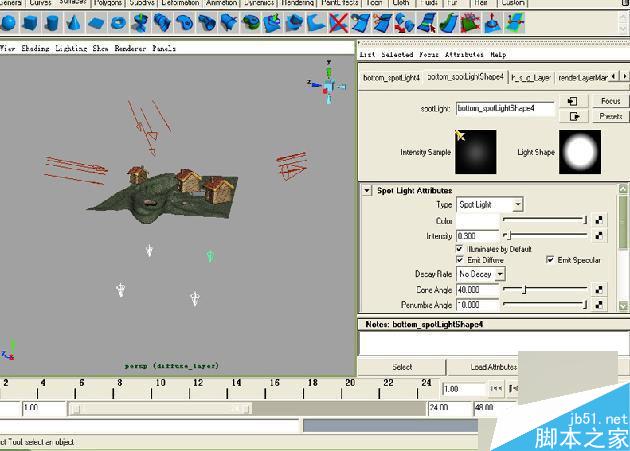
Task: Click the Color swatch of the spotlight
Action: 477,220
